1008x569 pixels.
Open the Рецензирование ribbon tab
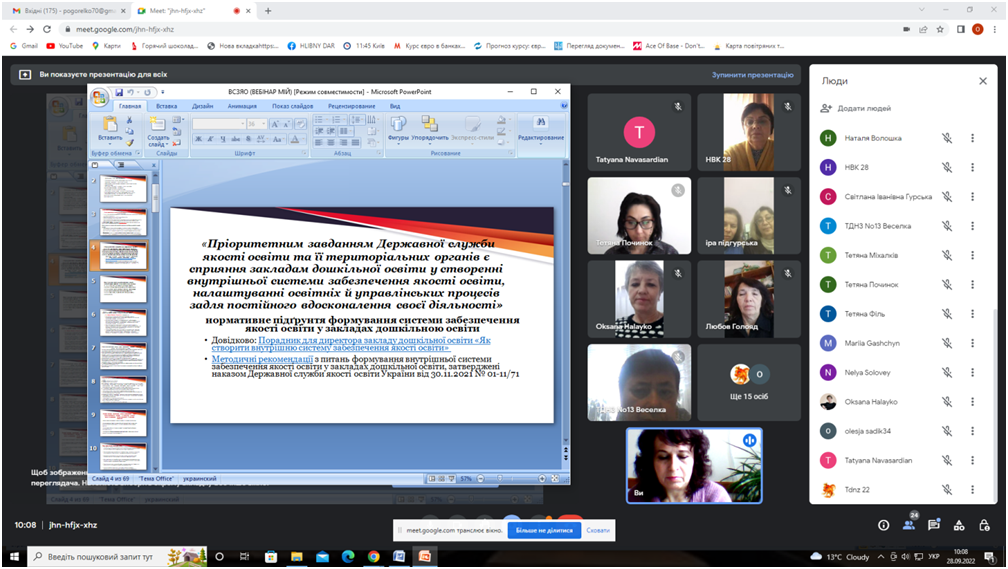tap(352, 106)
